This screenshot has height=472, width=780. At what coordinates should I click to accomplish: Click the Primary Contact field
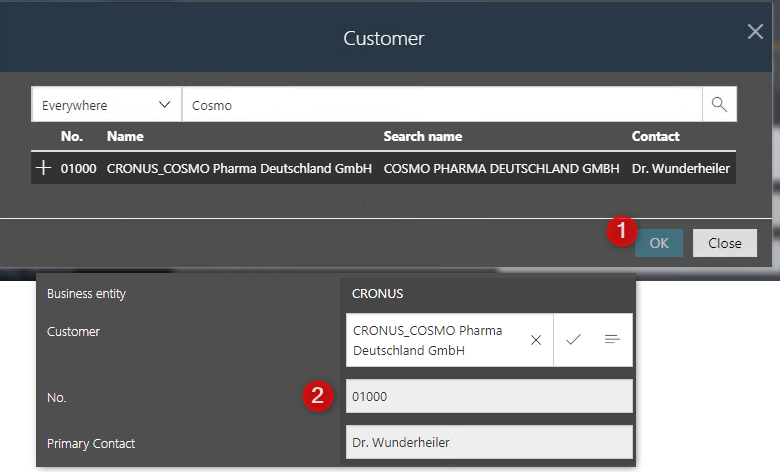click(x=489, y=442)
